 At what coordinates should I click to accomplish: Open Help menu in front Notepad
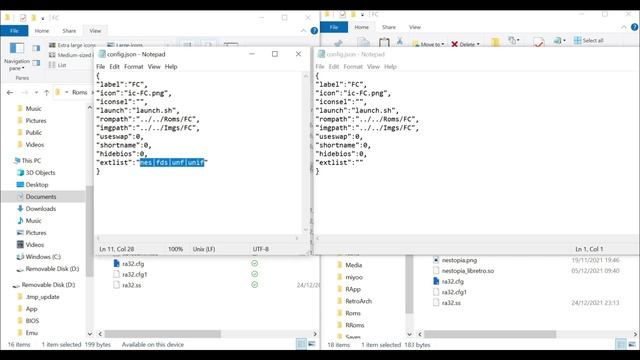171,67
